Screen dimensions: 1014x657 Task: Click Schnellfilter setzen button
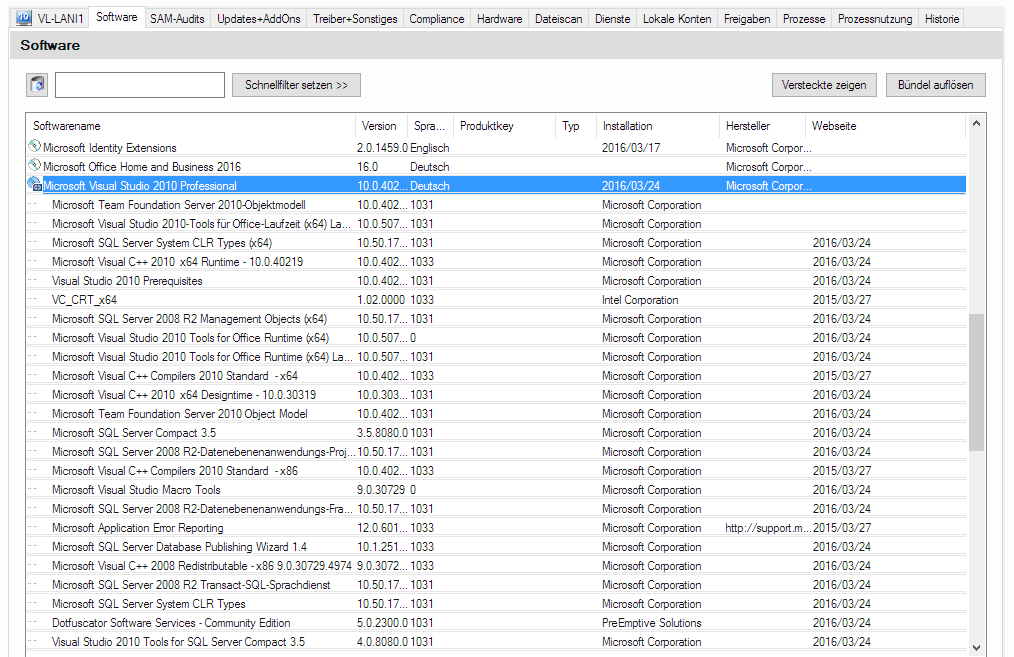click(x=296, y=85)
